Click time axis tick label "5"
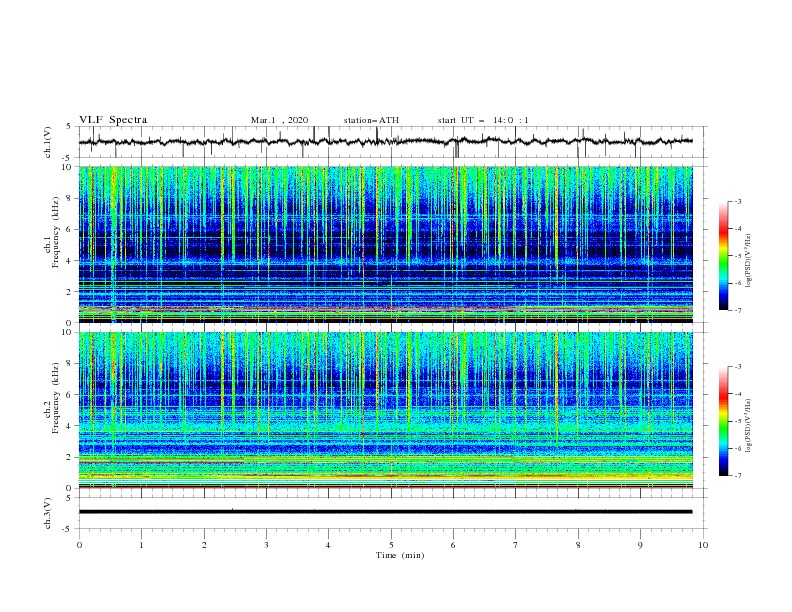 [391, 545]
